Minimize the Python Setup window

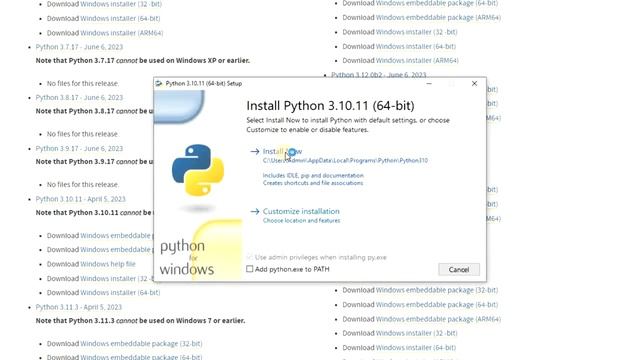tap(429, 83)
